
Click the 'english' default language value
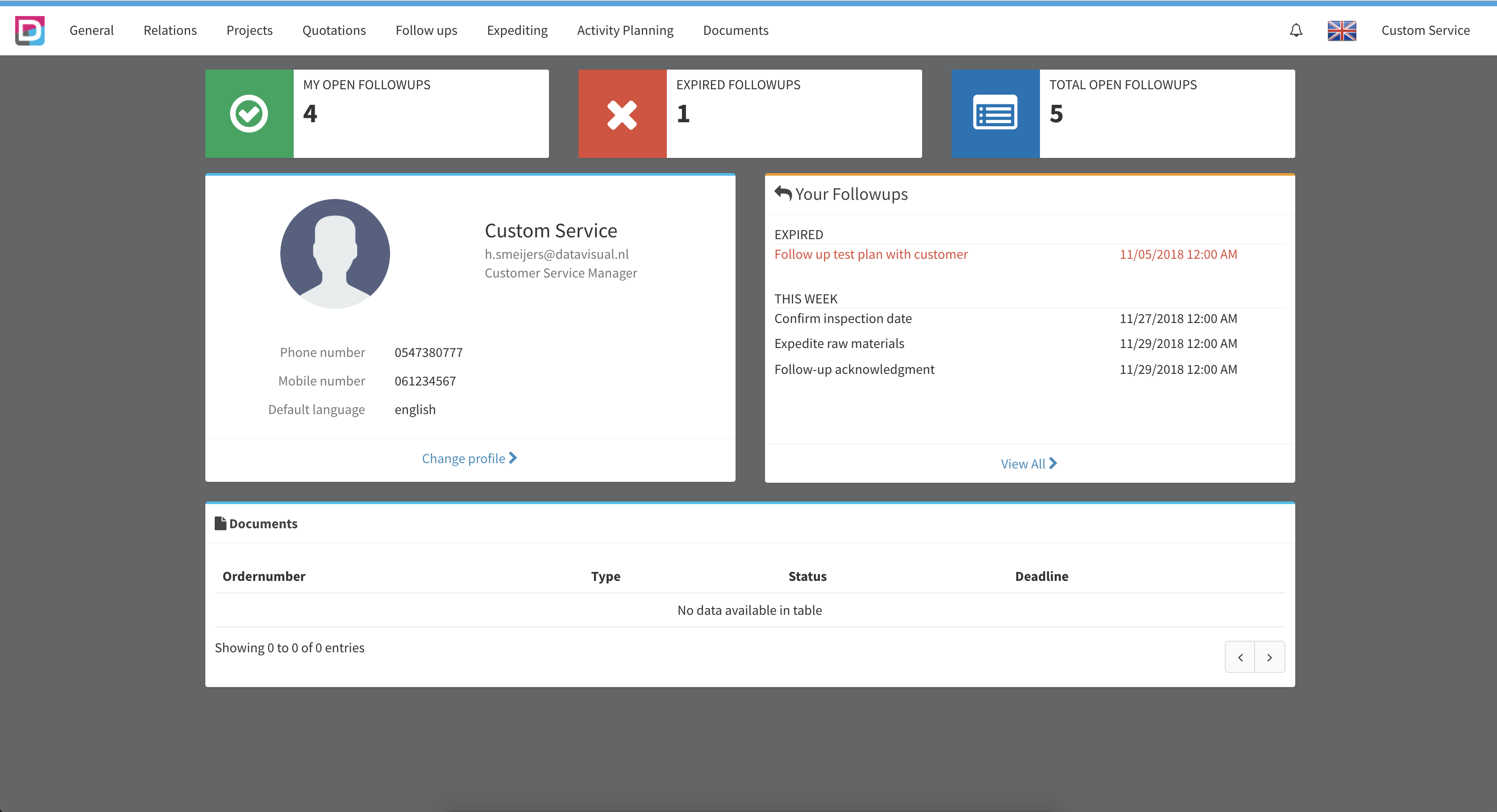click(415, 410)
